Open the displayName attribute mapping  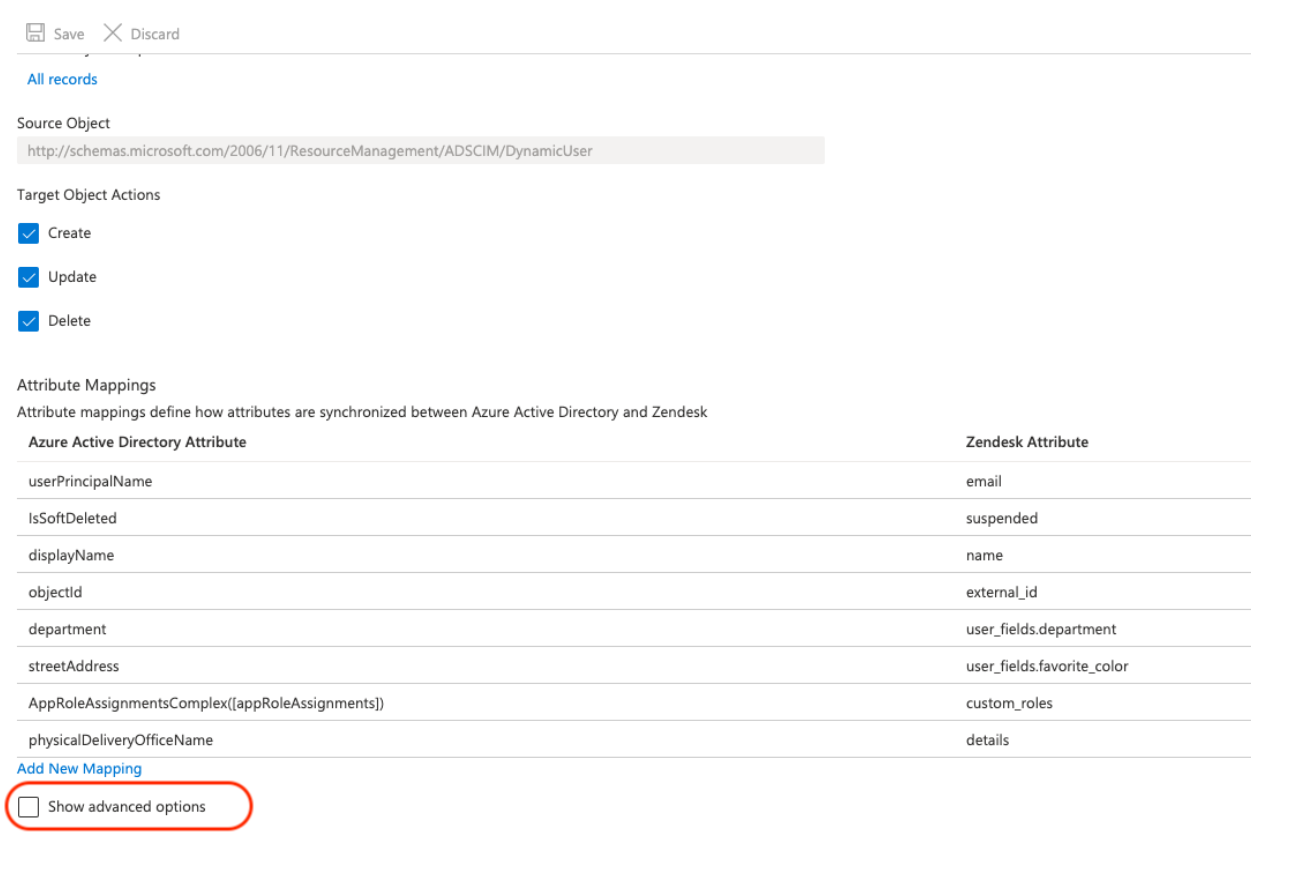coord(71,555)
